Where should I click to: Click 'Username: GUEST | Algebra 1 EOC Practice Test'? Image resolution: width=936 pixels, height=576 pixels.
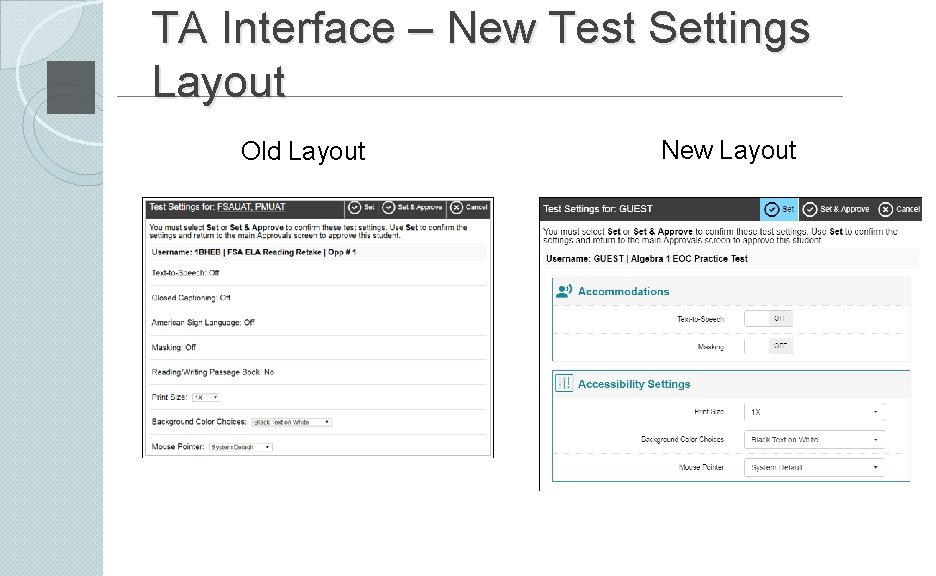point(646,258)
